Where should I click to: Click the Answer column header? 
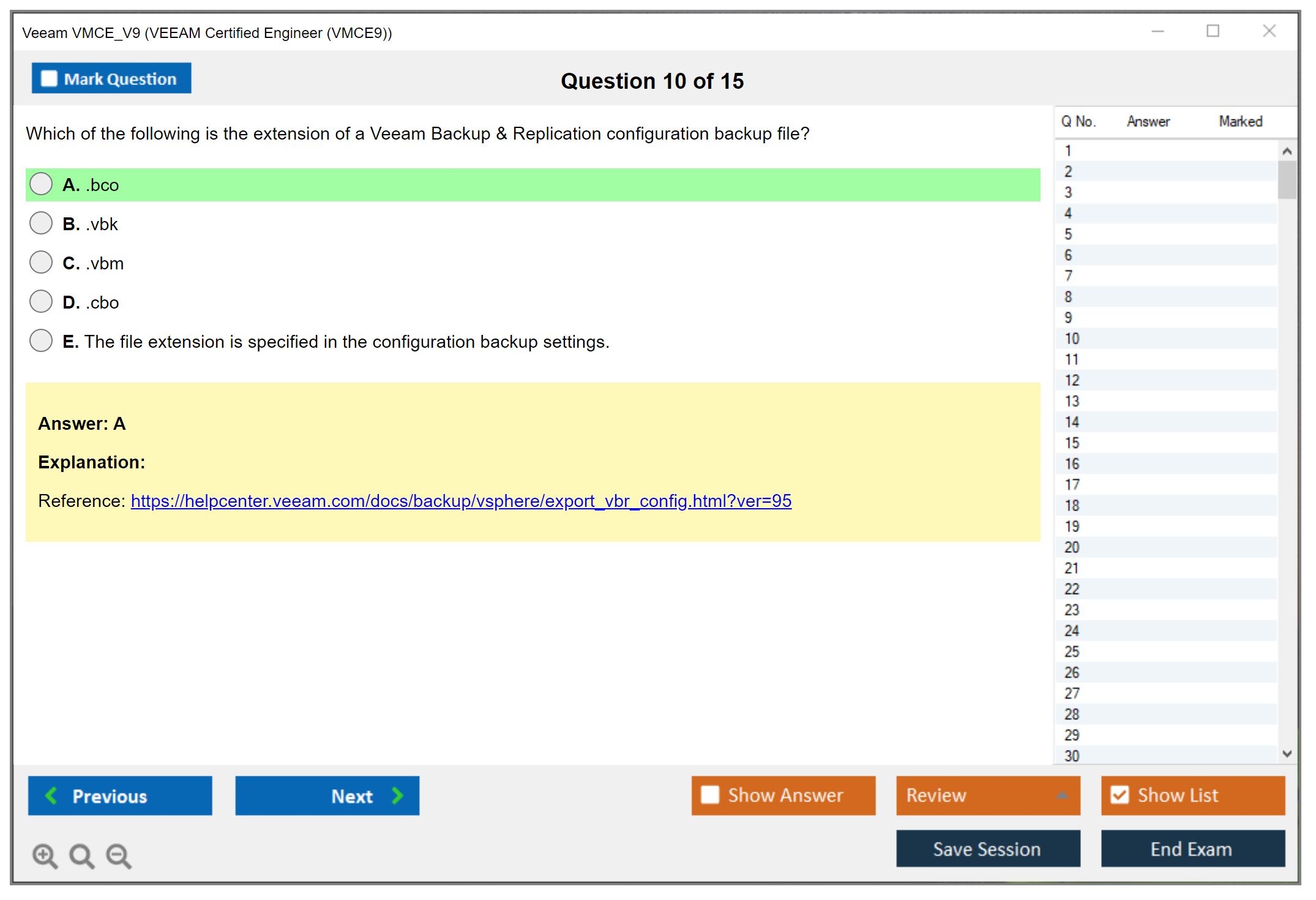[1148, 121]
